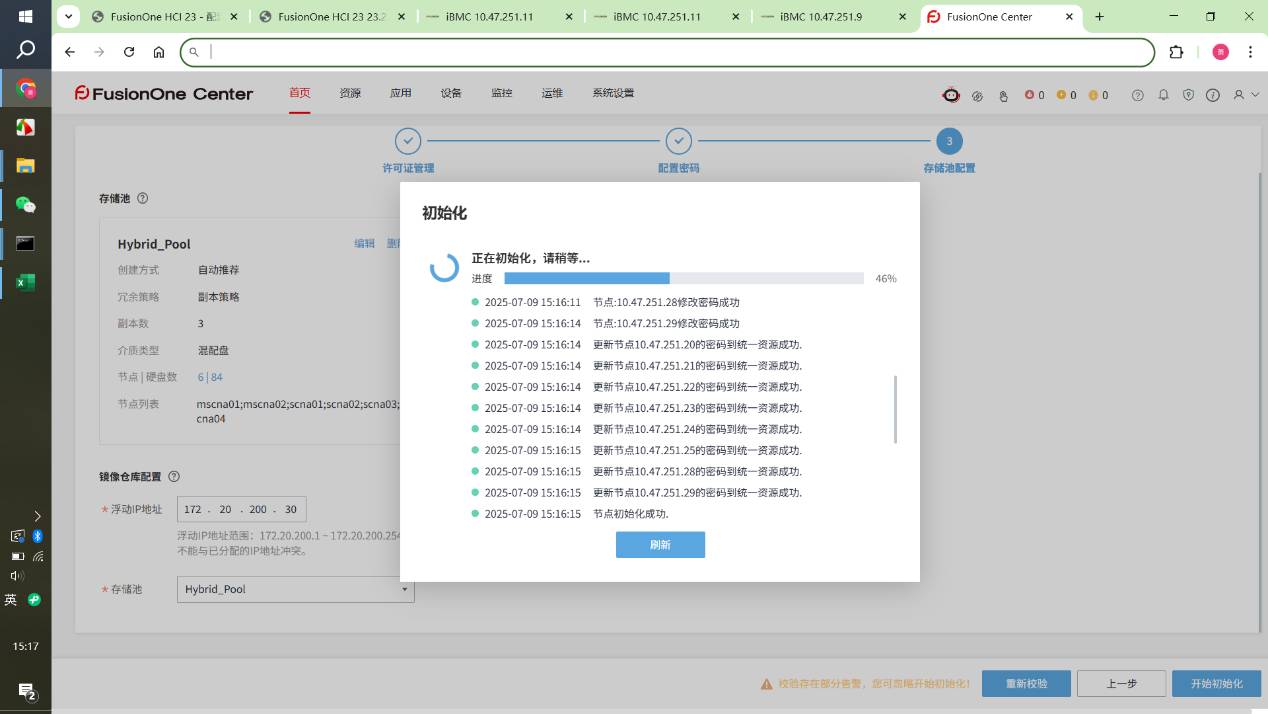The width and height of the screenshot is (1268, 714).
Task: Expand the 存储池 Hybrid_Pool combo box
Action: (296, 589)
